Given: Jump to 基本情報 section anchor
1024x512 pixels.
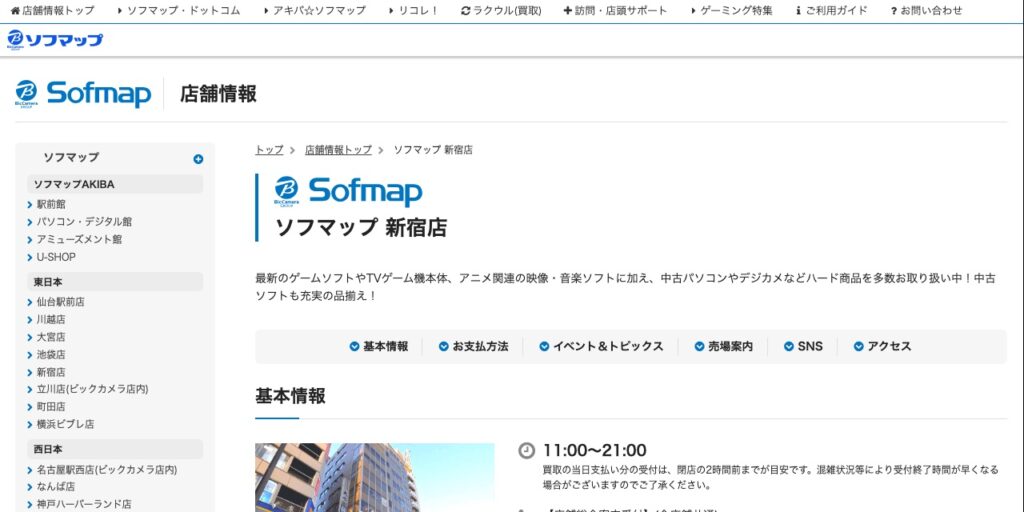Looking at the screenshot, I should coord(379,347).
